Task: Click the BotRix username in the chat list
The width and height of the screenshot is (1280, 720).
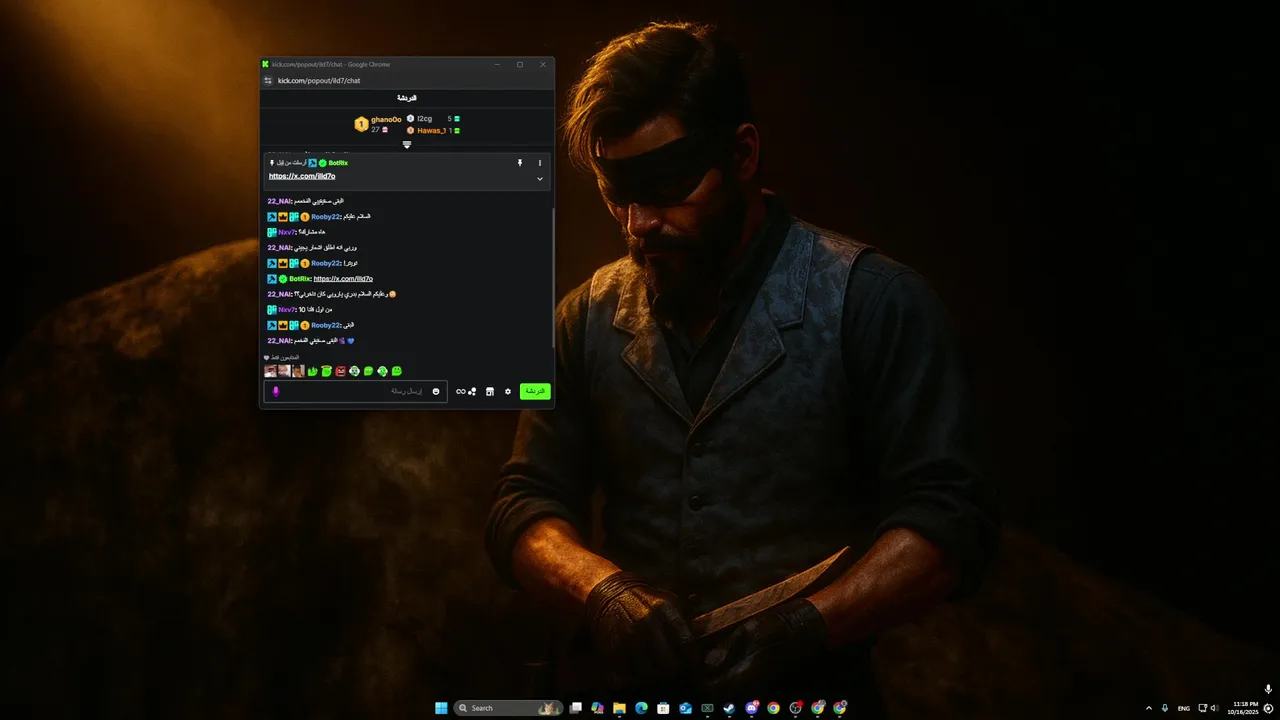Action: coord(299,279)
